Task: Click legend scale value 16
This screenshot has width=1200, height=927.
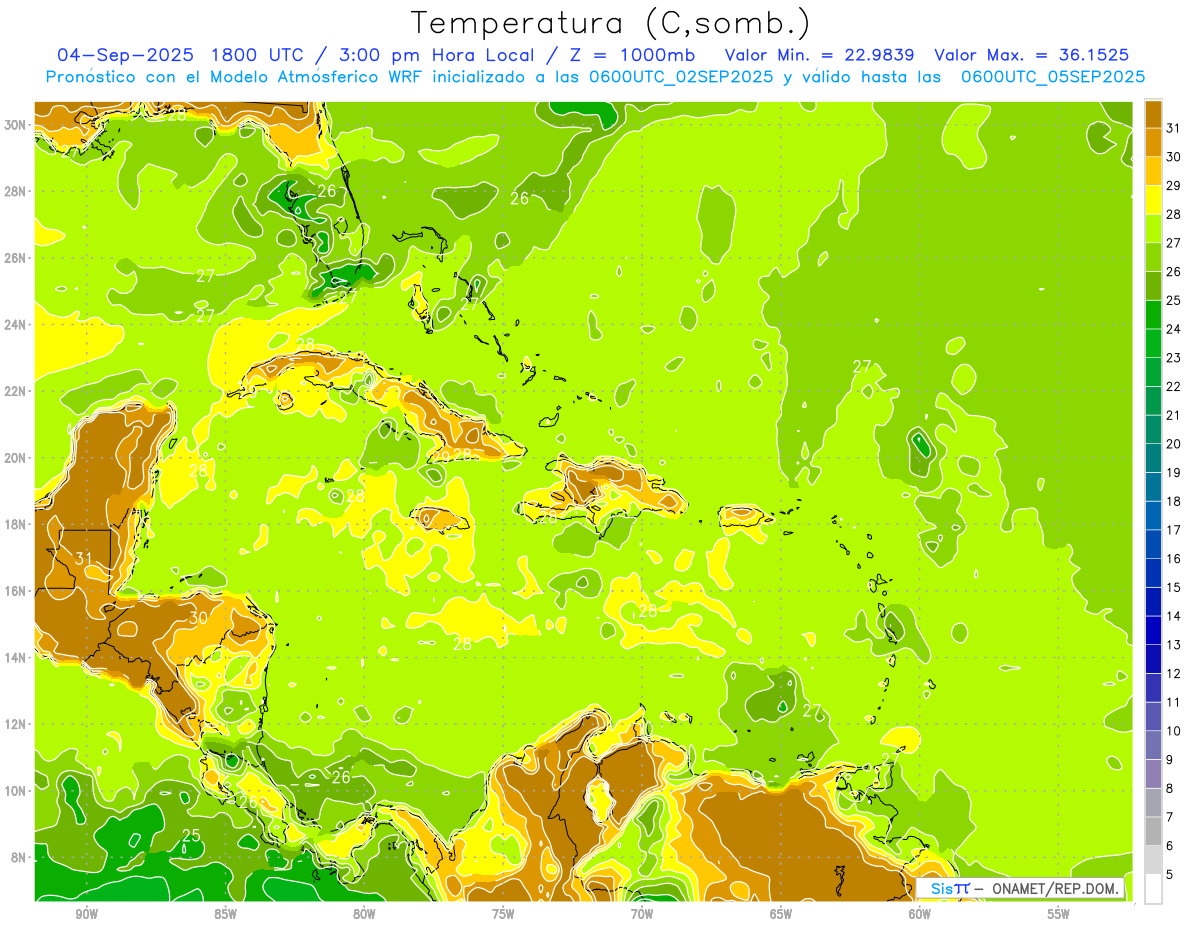Action: 1174,559
